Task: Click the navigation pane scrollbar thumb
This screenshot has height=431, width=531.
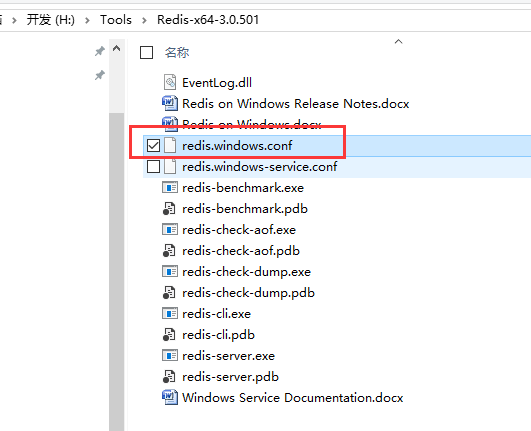Action: click(x=116, y=272)
